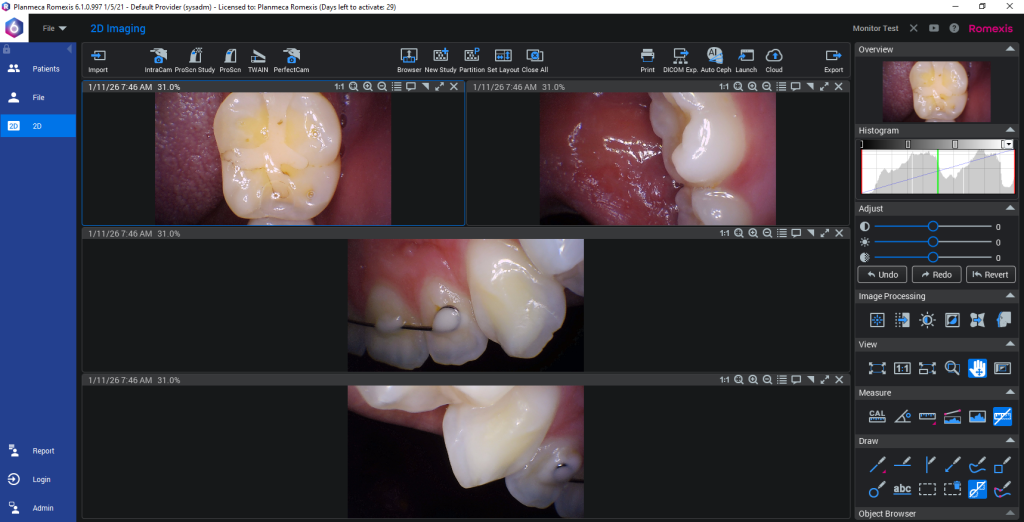Open the TWAIN acquisition tool
This screenshot has height=522, width=1024.
coord(258,56)
